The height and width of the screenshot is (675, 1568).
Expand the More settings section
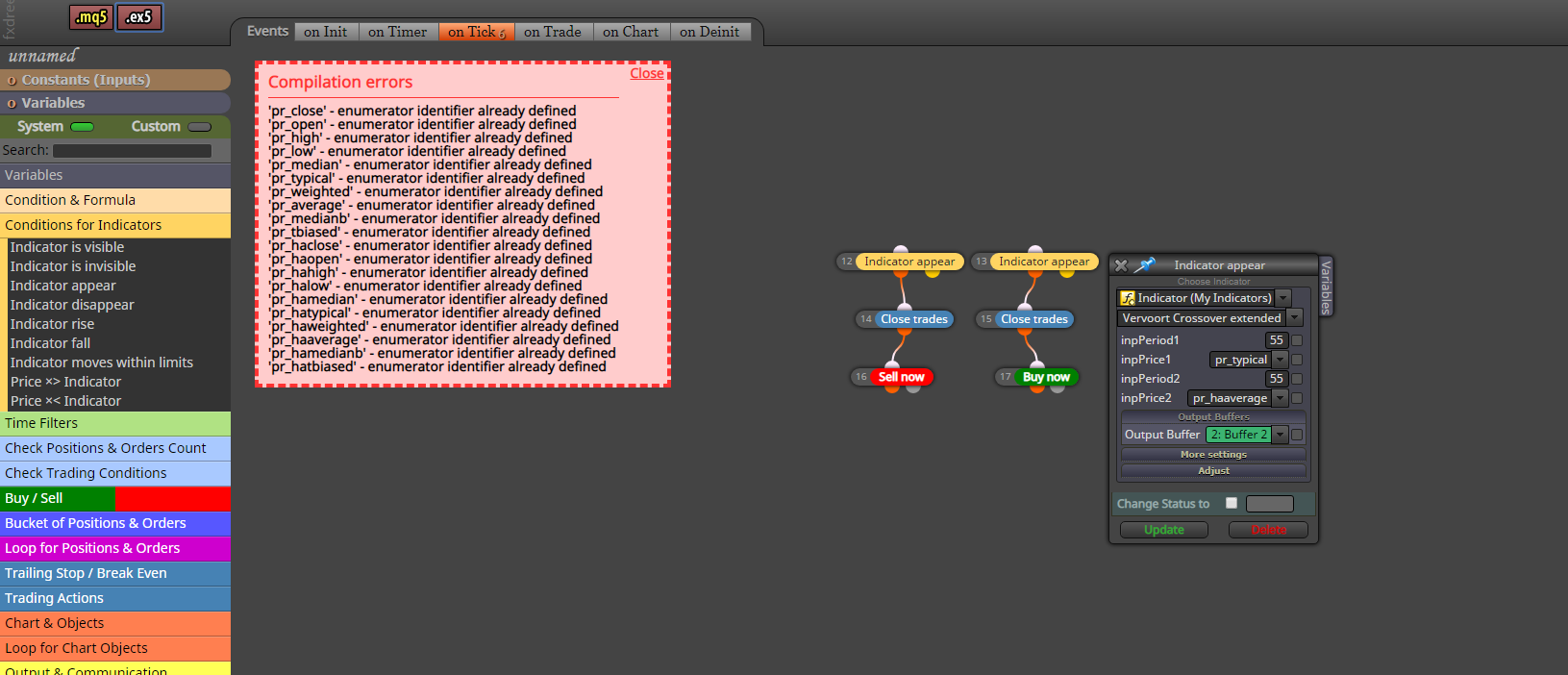pyautogui.click(x=1213, y=454)
